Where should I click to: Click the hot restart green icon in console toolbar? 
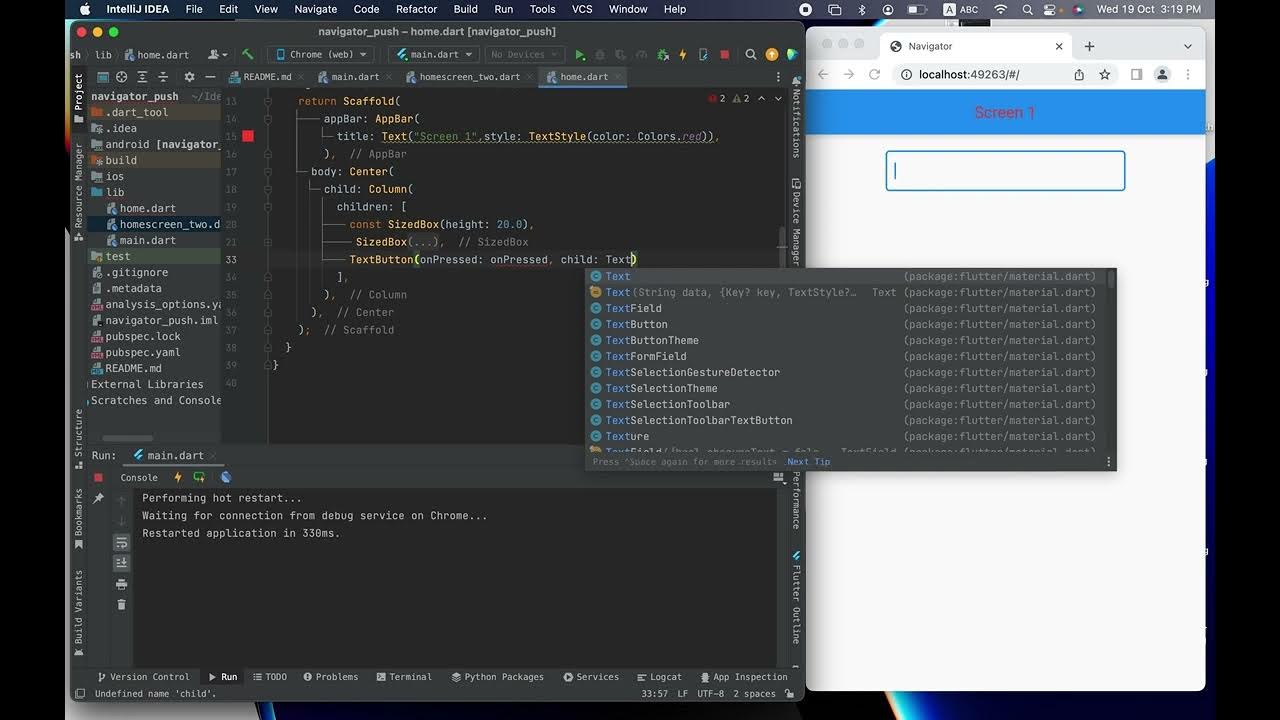pyautogui.click(x=199, y=478)
